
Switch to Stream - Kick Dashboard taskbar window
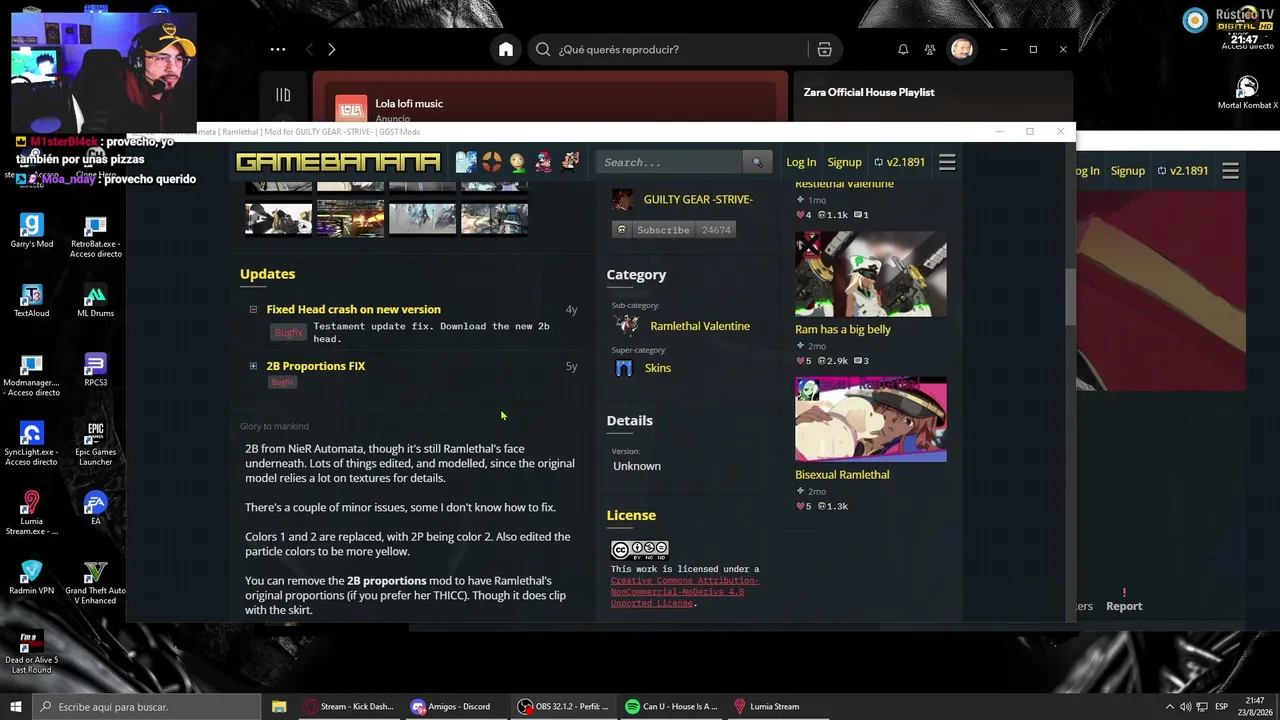[349, 707]
